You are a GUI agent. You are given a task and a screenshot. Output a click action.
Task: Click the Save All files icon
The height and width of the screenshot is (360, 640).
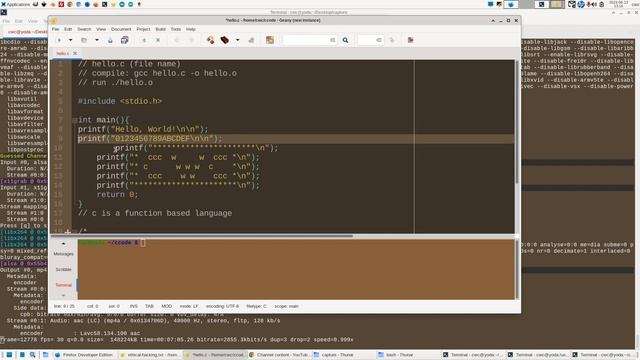click(124, 40)
